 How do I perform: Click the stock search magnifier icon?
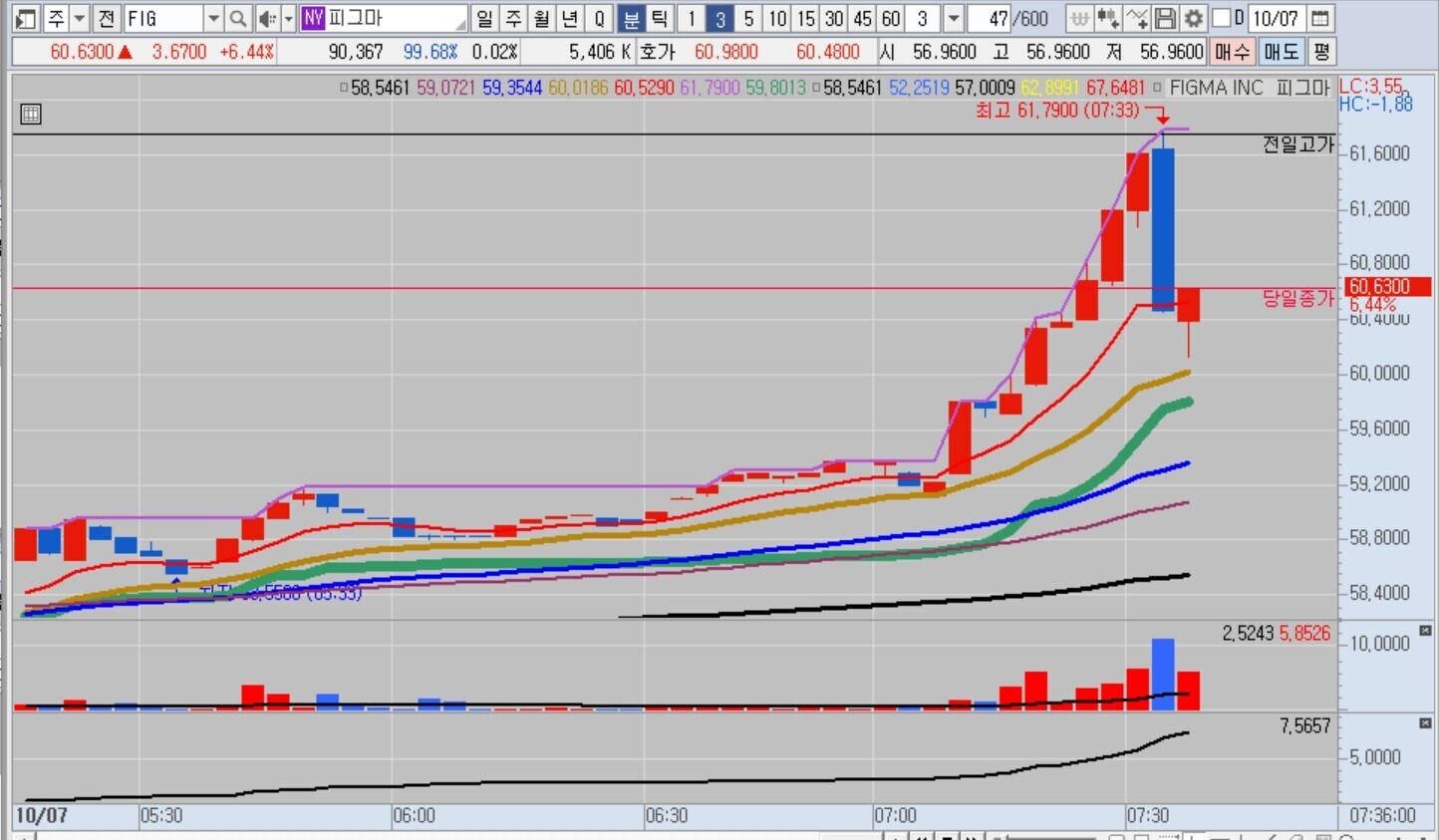tap(237, 18)
